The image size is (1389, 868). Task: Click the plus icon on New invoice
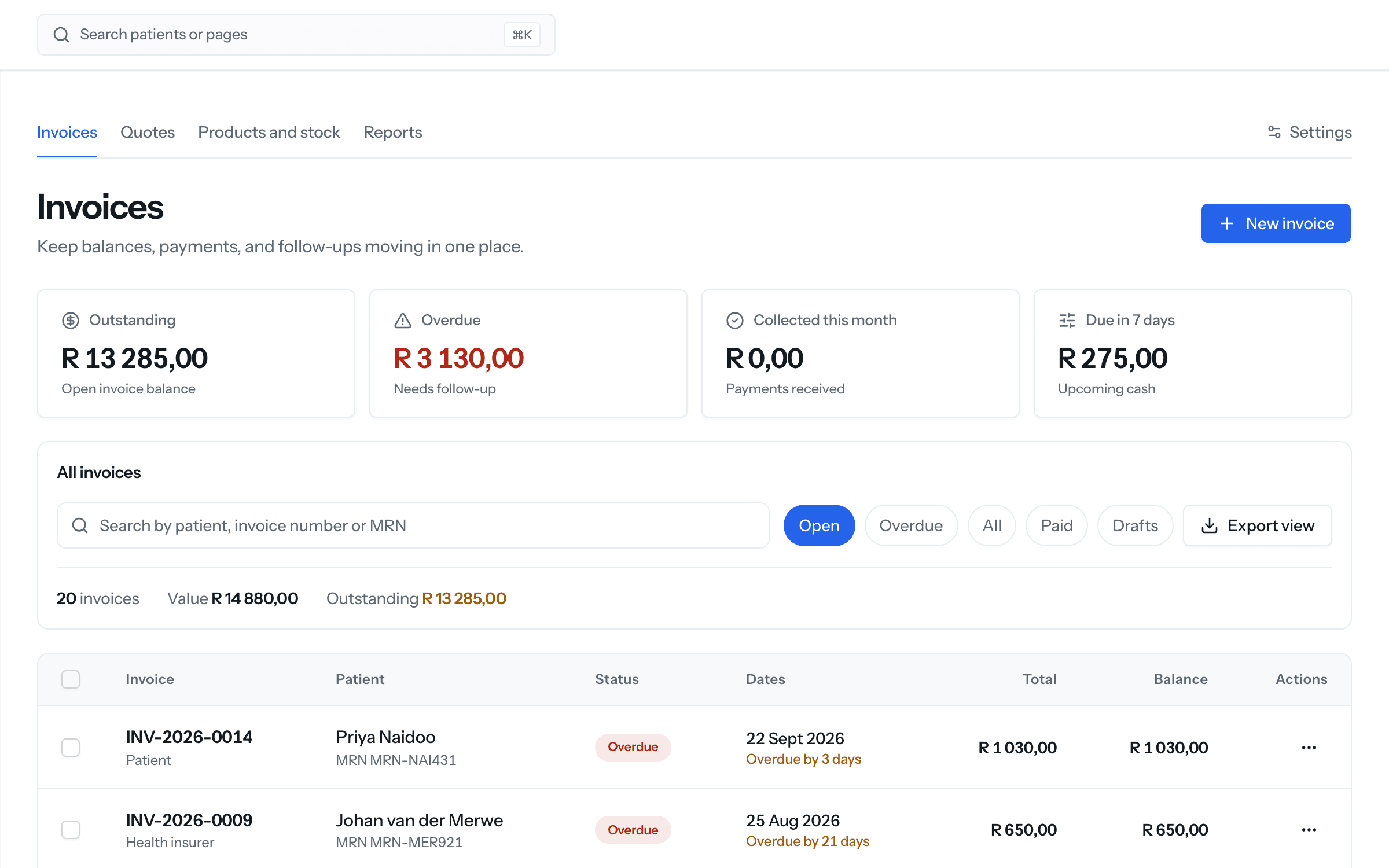click(x=1226, y=223)
